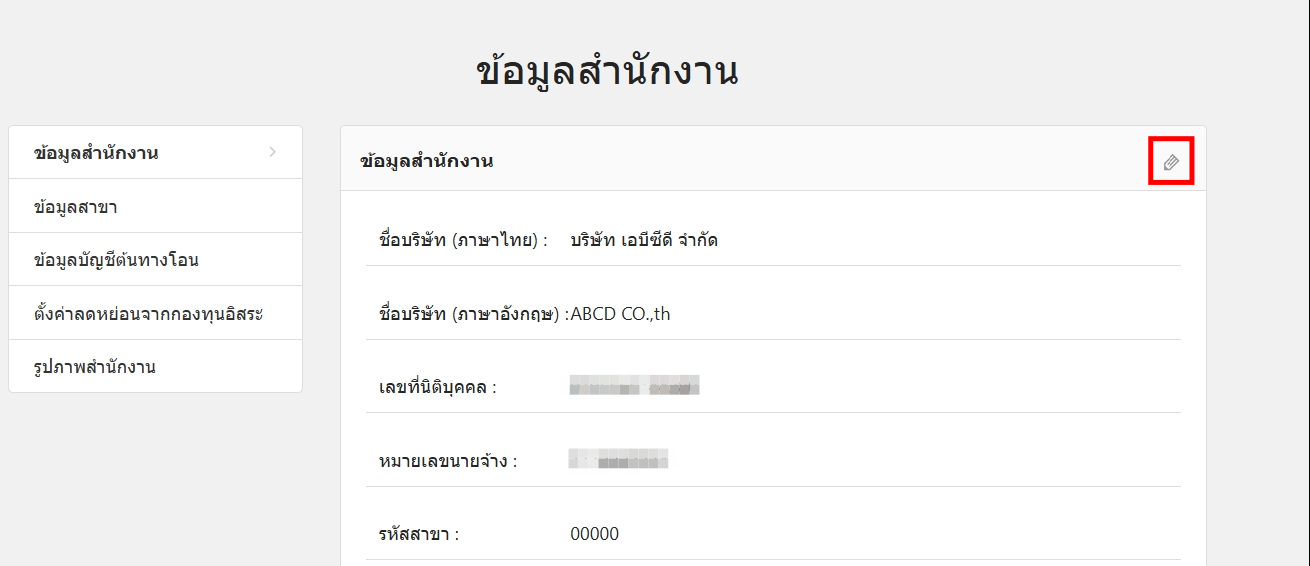The width and height of the screenshot is (1310, 566).
Task: Click the company name value บริษัท เอบีซีดี จำกัด
Action: (644, 240)
